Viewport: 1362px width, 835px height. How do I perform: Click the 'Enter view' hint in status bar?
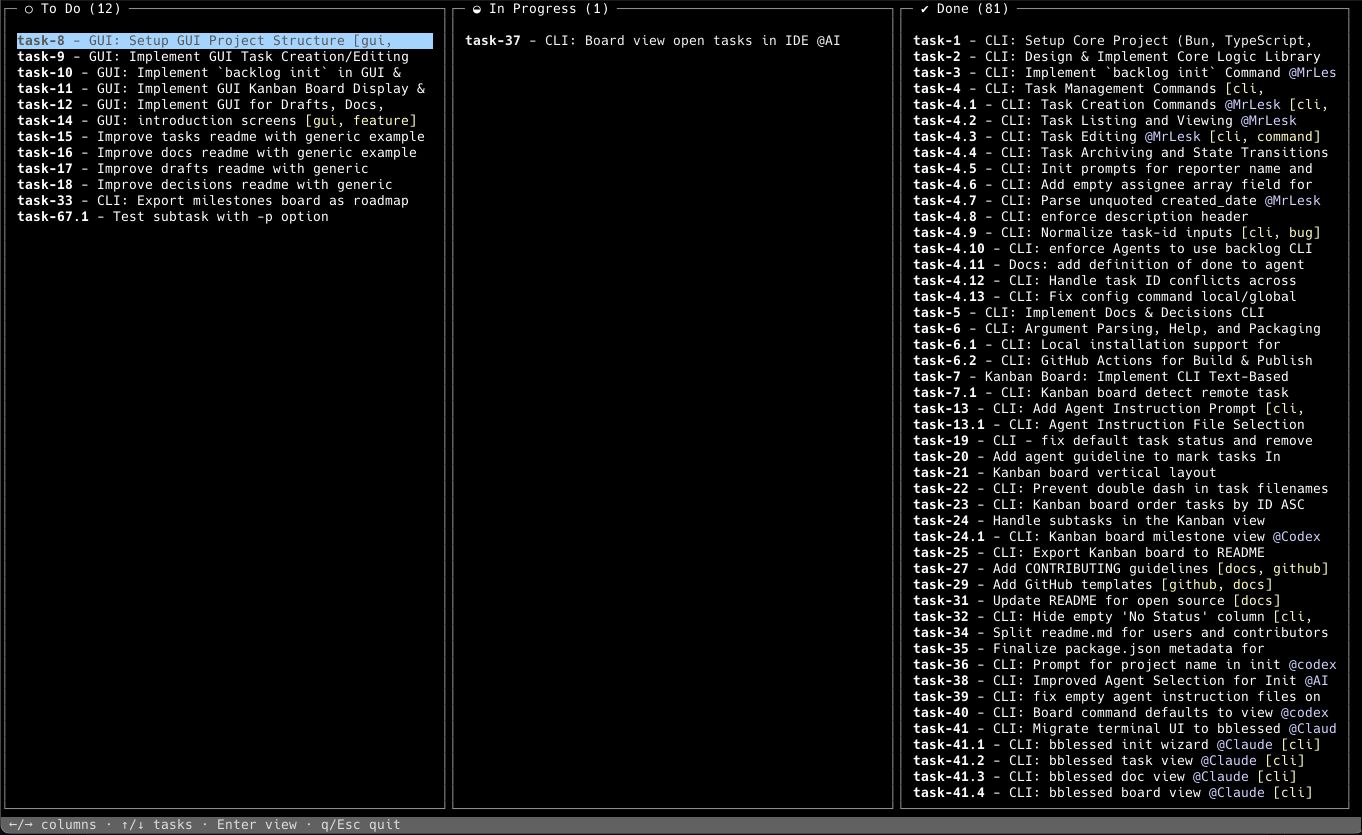pyautogui.click(x=257, y=825)
